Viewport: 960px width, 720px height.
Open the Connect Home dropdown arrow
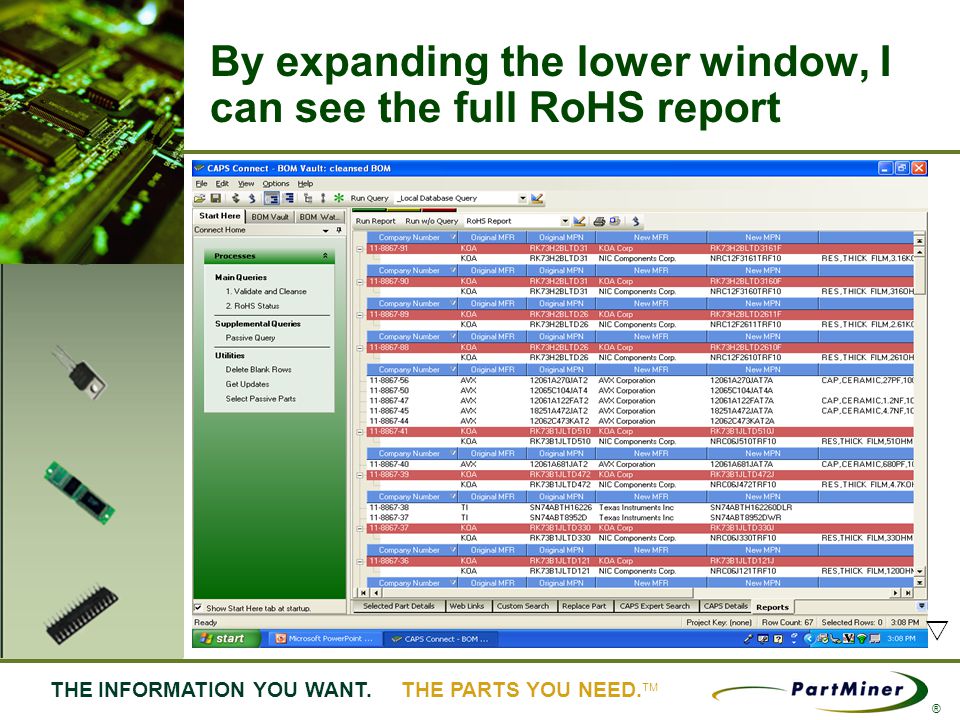click(326, 231)
